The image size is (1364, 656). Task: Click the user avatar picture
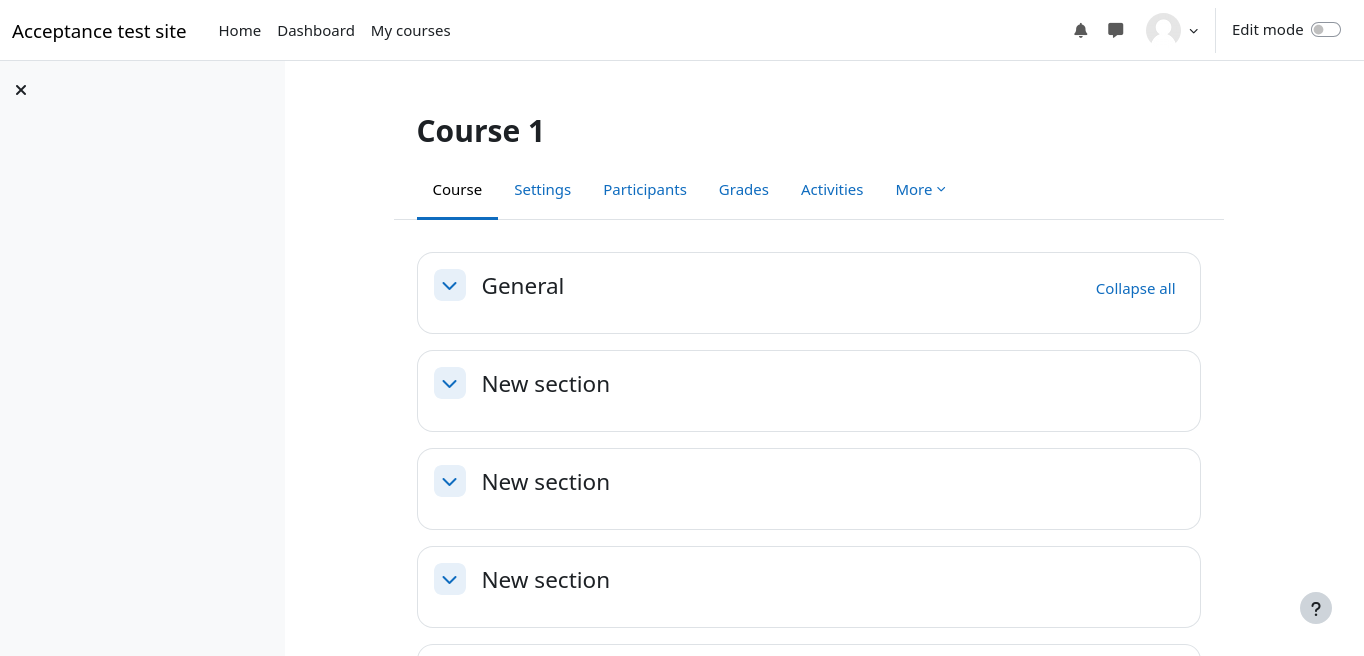coord(1163,30)
